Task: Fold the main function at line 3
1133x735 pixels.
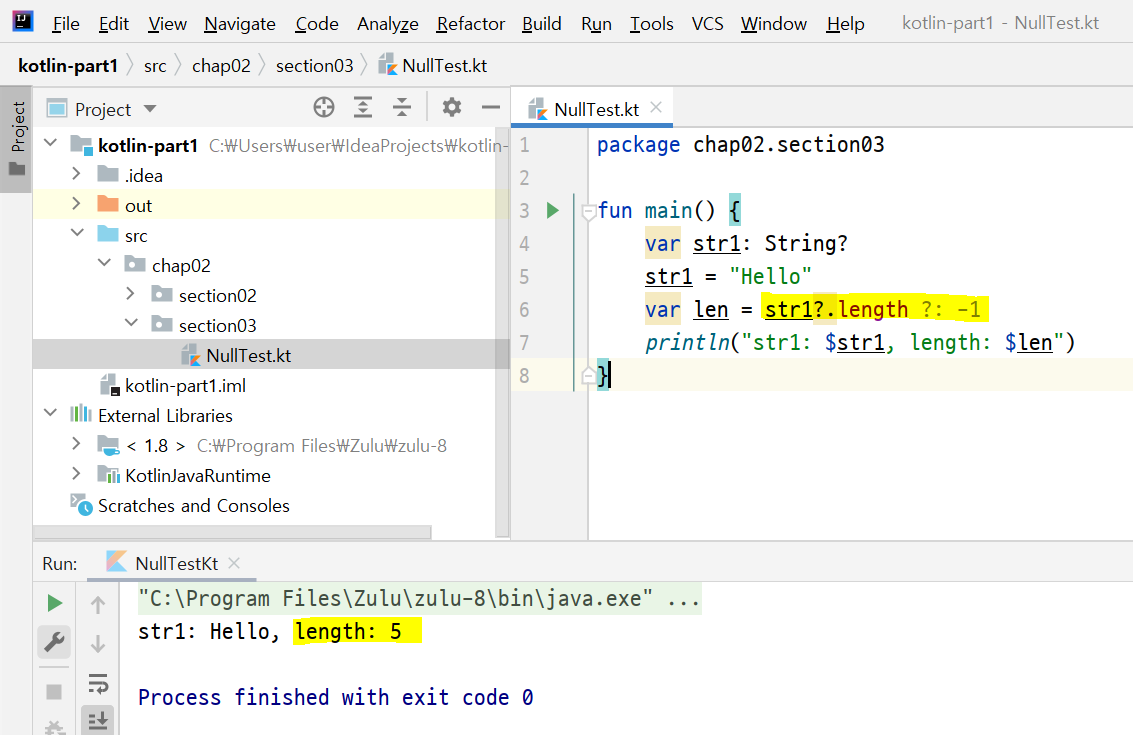Action: pos(588,211)
